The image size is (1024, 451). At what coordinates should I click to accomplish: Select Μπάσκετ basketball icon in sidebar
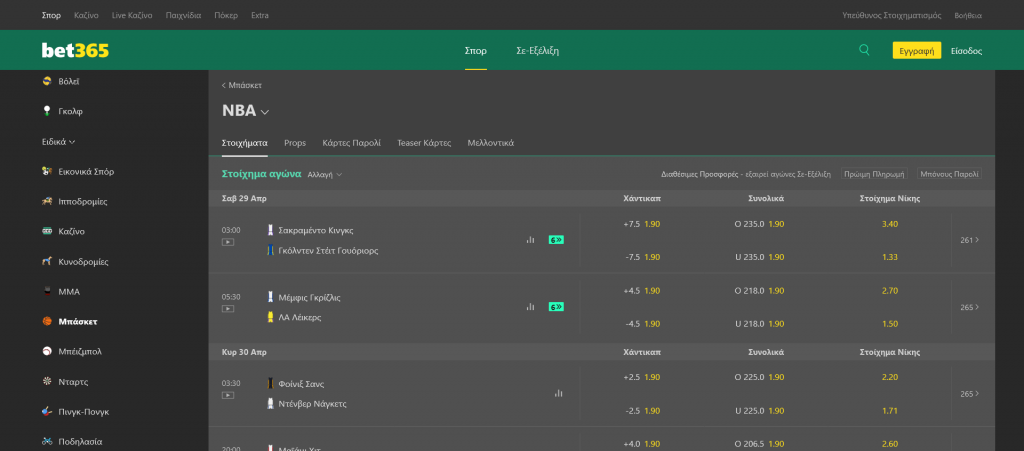(47, 322)
